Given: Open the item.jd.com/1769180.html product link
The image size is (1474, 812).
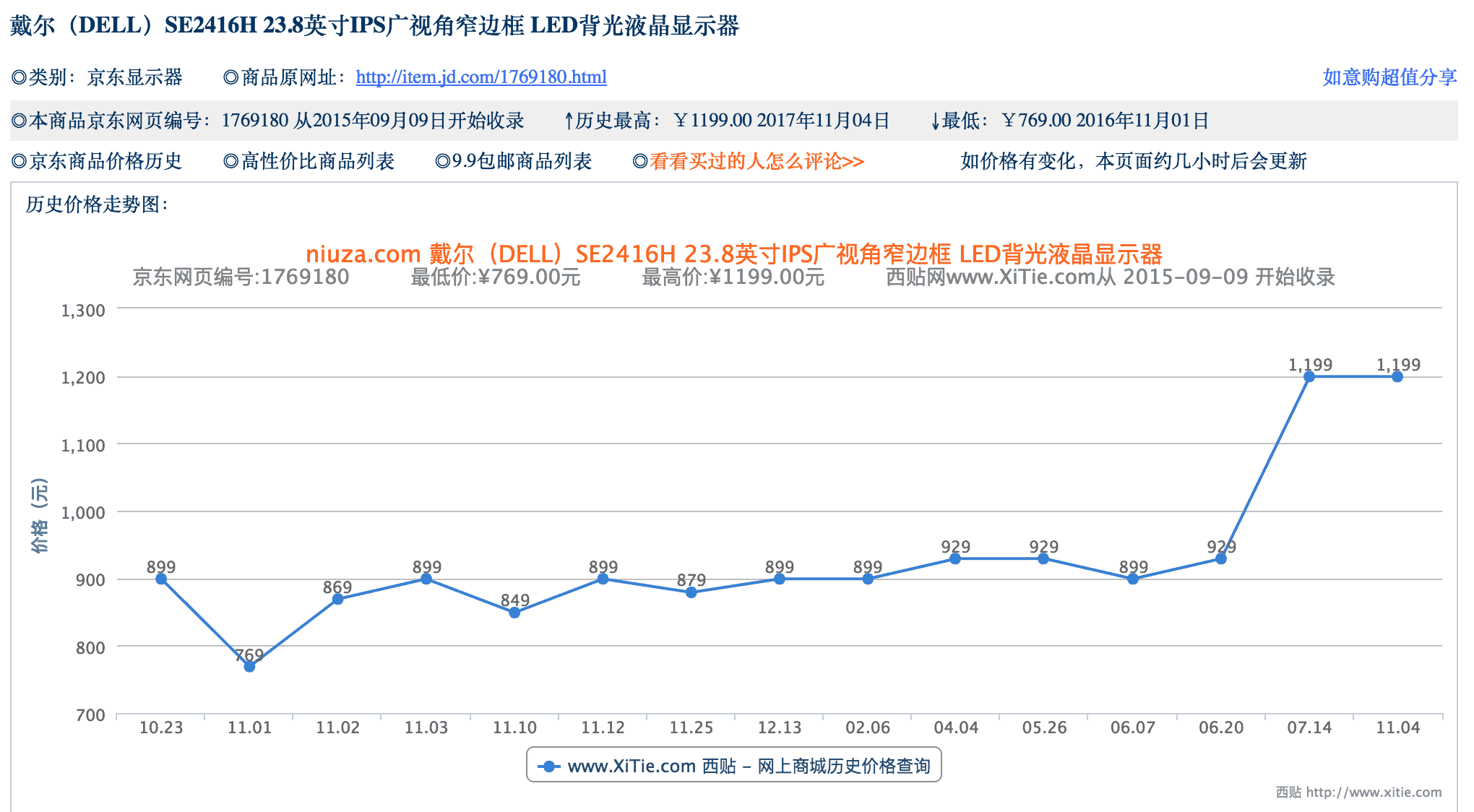Looking at the screenshot, I should click(481, 77).
